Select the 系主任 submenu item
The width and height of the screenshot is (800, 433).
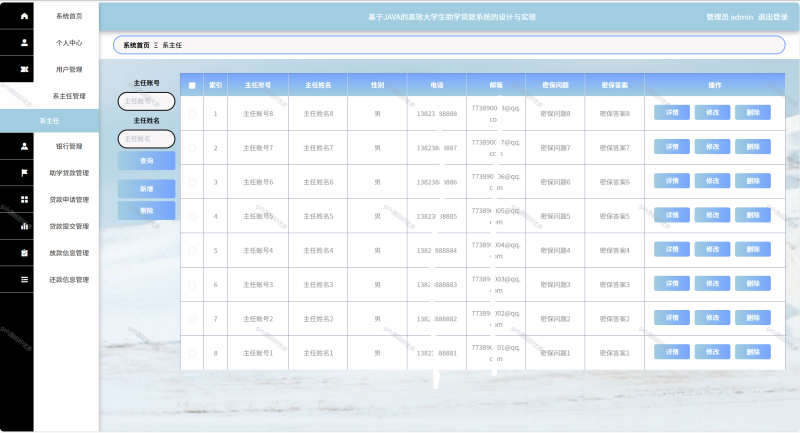(x=50, y=121)
